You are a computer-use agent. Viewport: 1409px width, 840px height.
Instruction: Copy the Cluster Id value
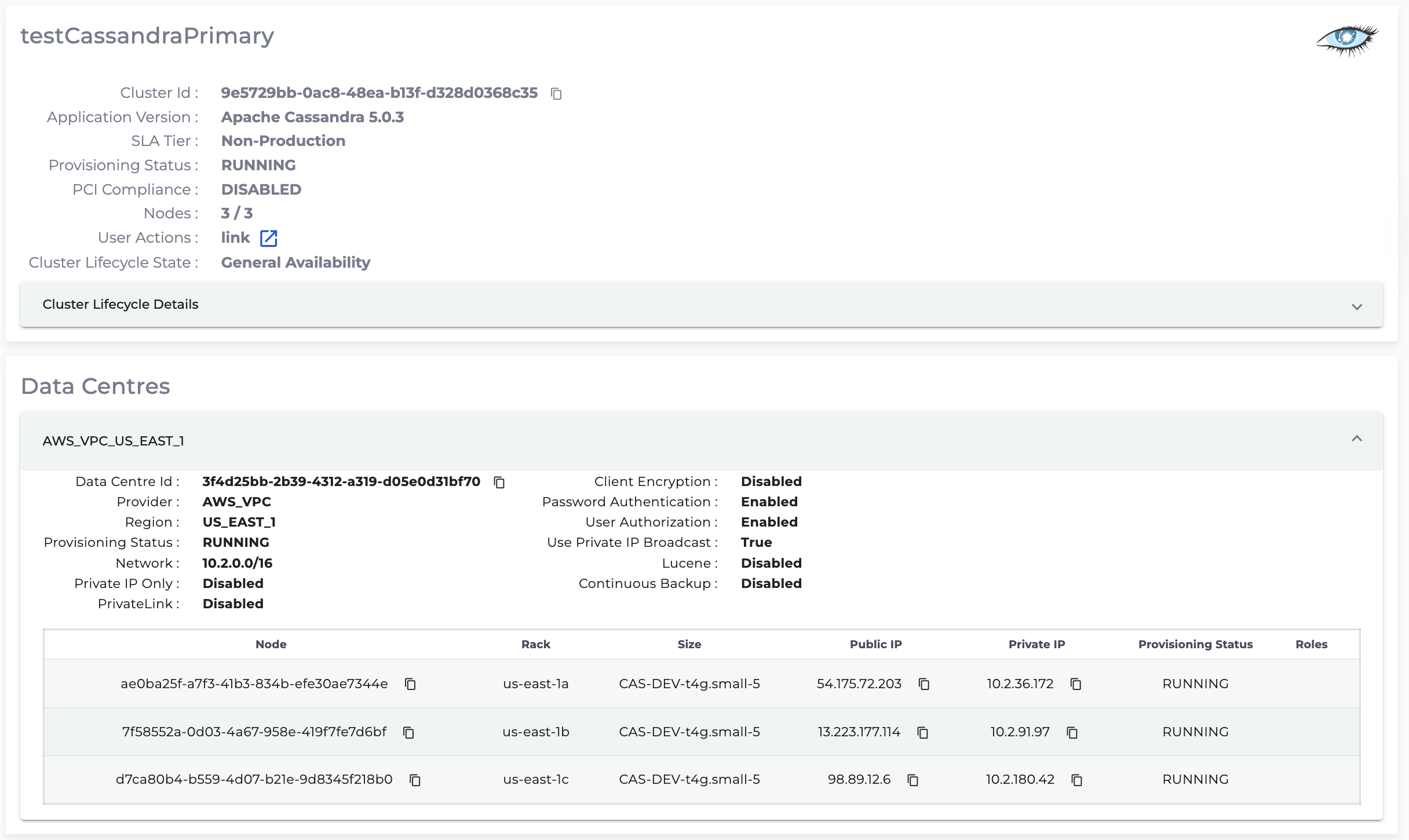pos(556,94)
